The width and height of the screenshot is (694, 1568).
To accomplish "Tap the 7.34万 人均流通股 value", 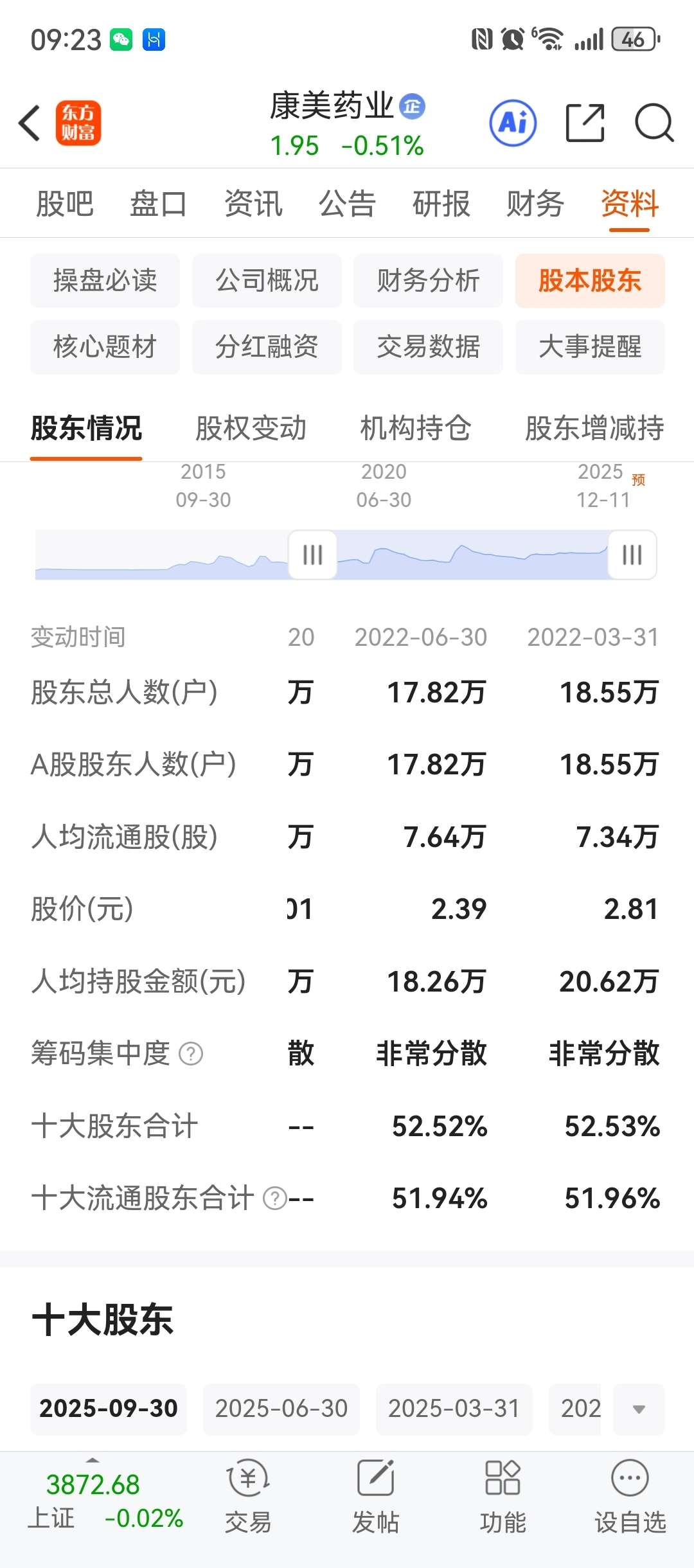I will pyautogui.click(x=618, y=837).
